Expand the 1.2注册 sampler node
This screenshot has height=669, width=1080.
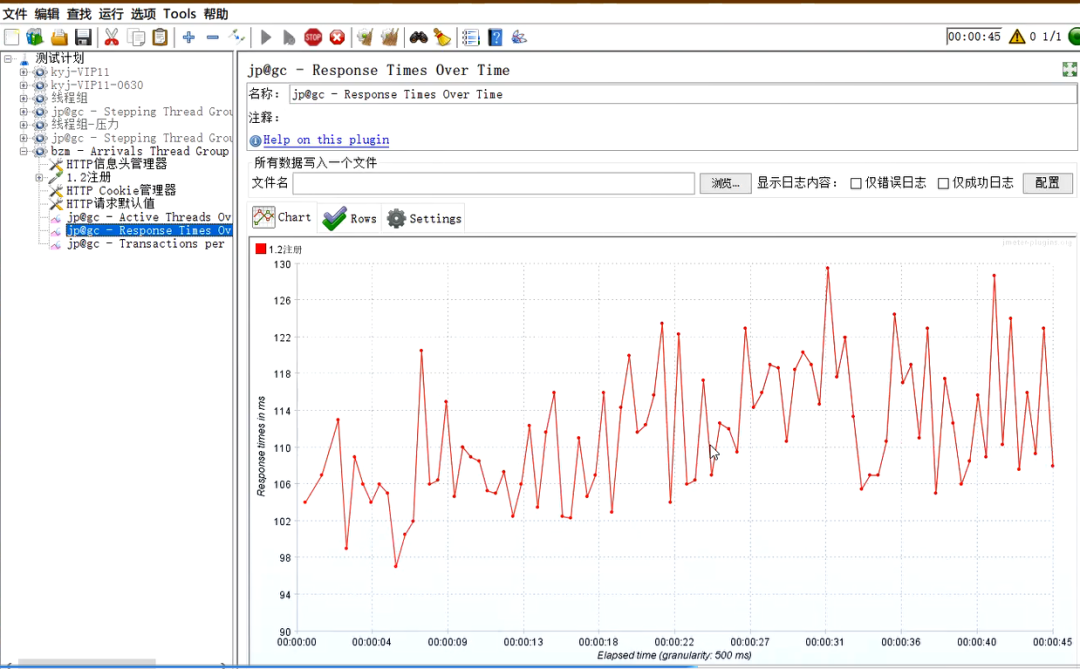tap(39, 177)
